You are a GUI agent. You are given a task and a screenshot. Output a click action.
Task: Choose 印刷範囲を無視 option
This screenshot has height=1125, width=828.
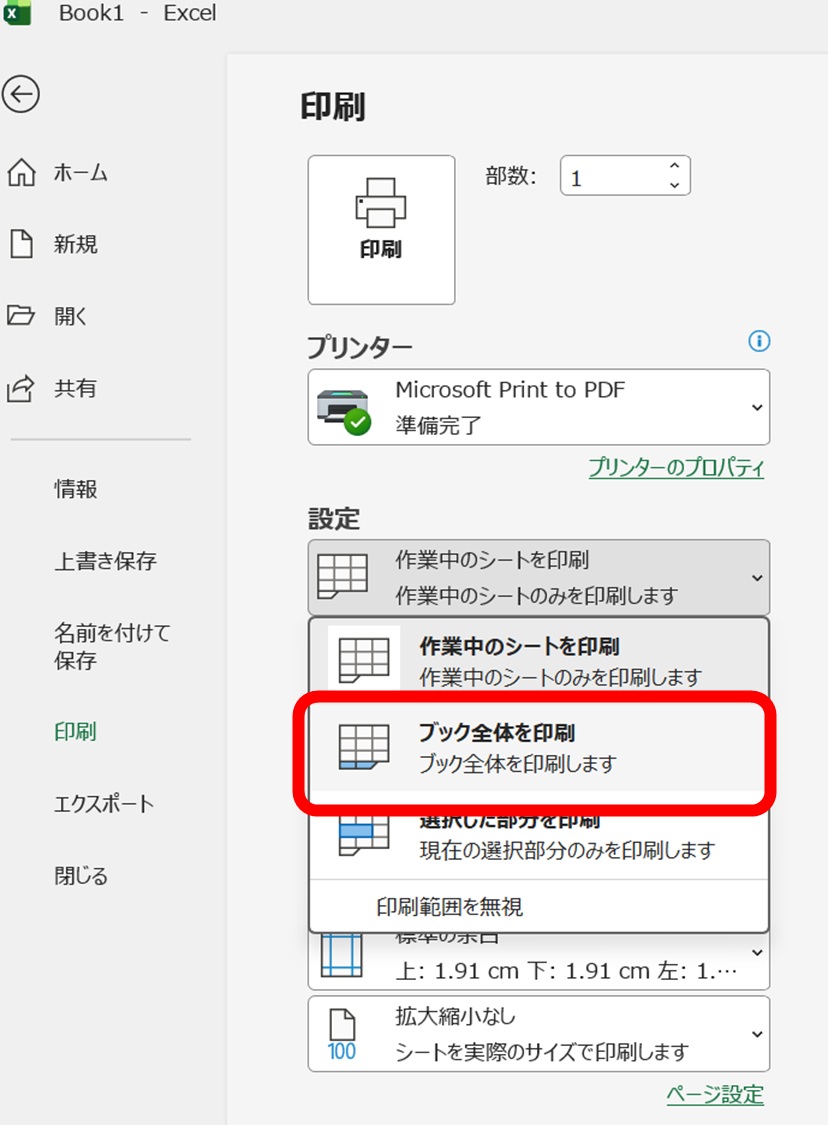coord(449,907)
